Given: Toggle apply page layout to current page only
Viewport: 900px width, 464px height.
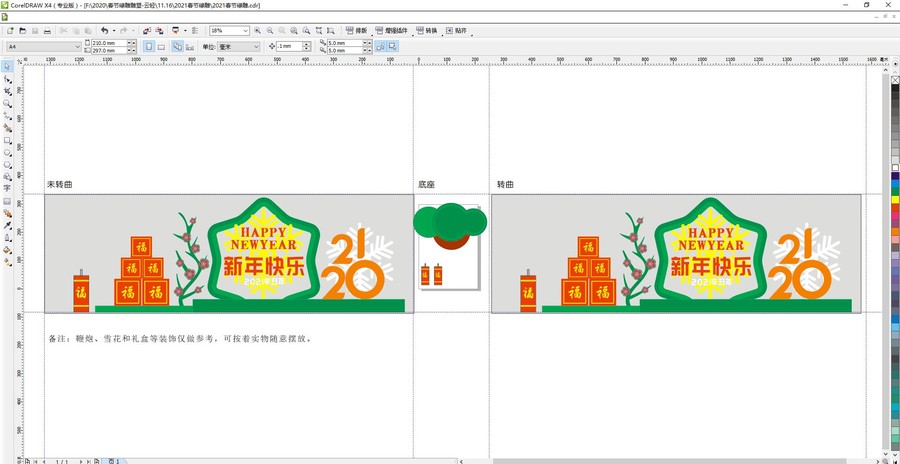Looking at the screenshot, I should [190, 47].
